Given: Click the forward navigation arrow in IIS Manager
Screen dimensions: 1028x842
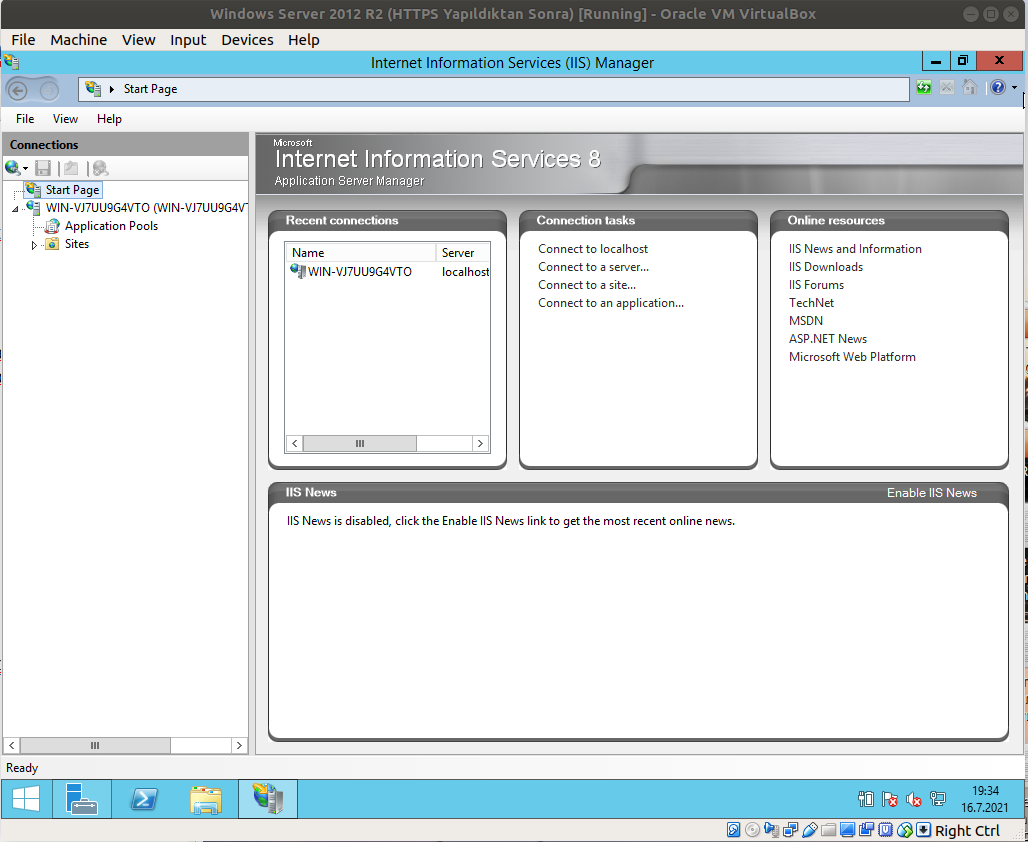Looking at the screenshot, I should coord(49,90).
